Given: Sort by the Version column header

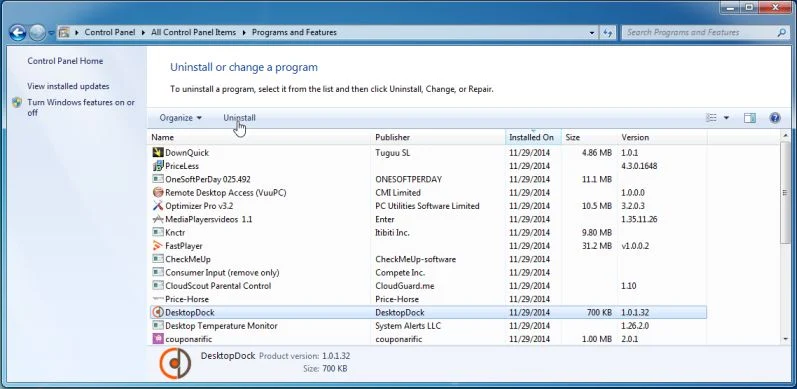Looking at the screenshot, I should [662, 137].
